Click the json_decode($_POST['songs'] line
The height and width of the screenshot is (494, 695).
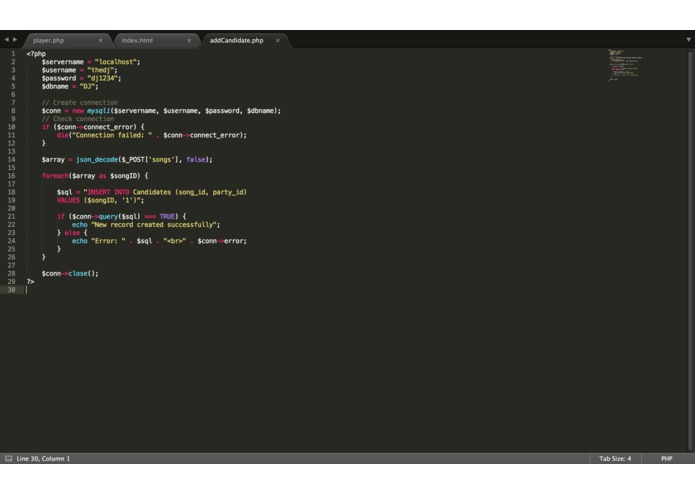click(x=127, y=159)
